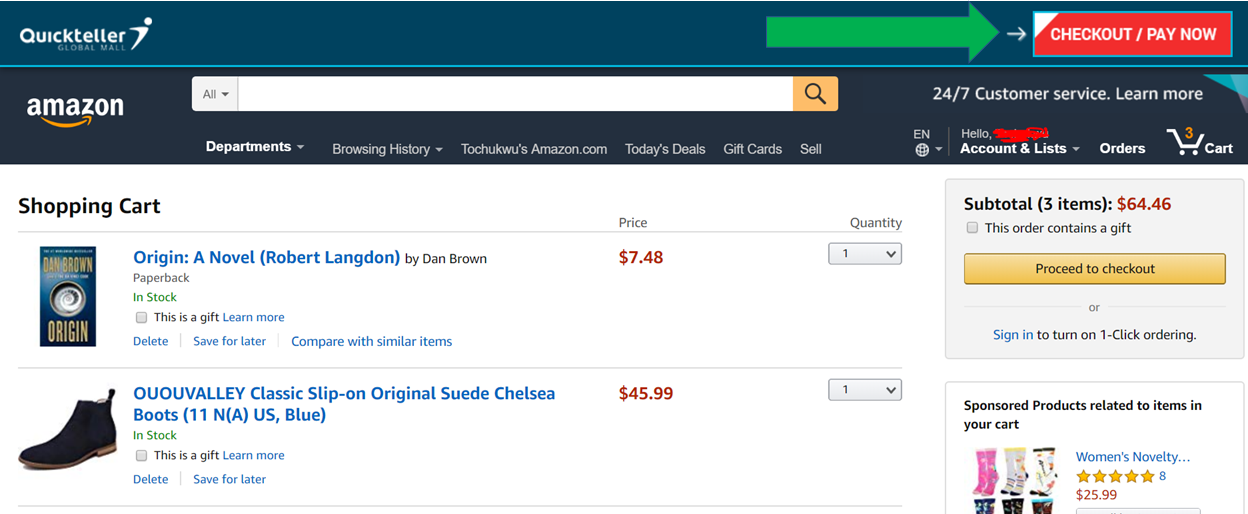Open the Origin book cover thumbnail
This screenshot has height=514, width=1248.
(x=68, y=297)
